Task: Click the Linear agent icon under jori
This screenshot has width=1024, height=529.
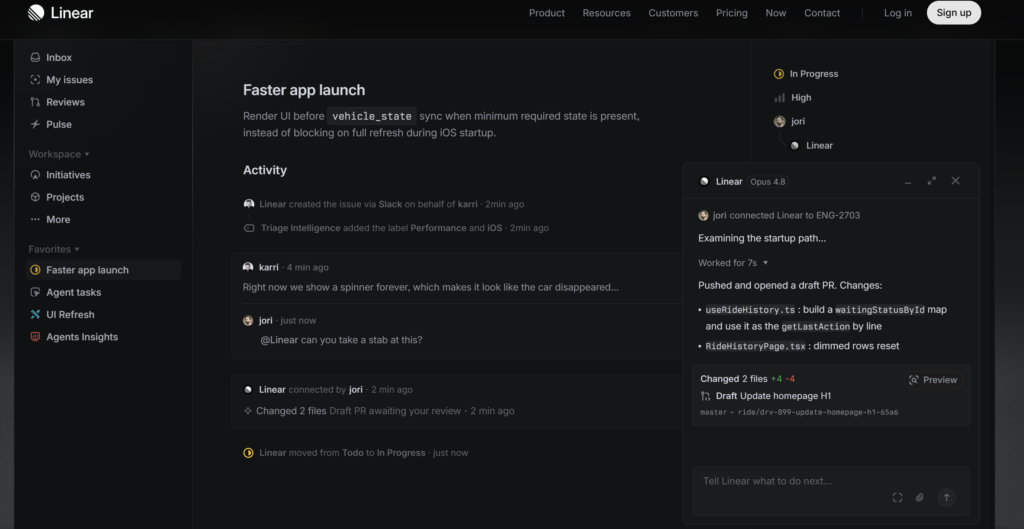Action: [x=795, y=146]
